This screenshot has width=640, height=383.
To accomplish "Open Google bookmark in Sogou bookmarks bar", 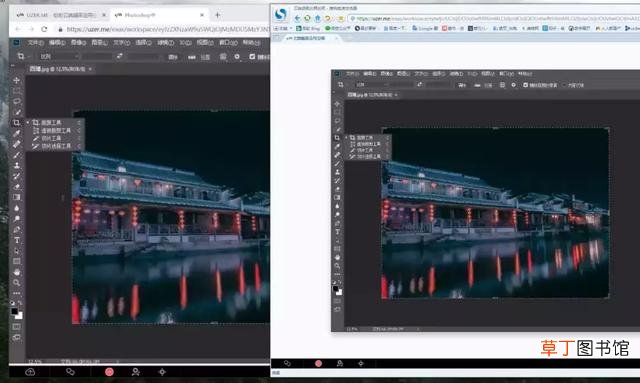I will pyautogui.click(x=425, y=28).
